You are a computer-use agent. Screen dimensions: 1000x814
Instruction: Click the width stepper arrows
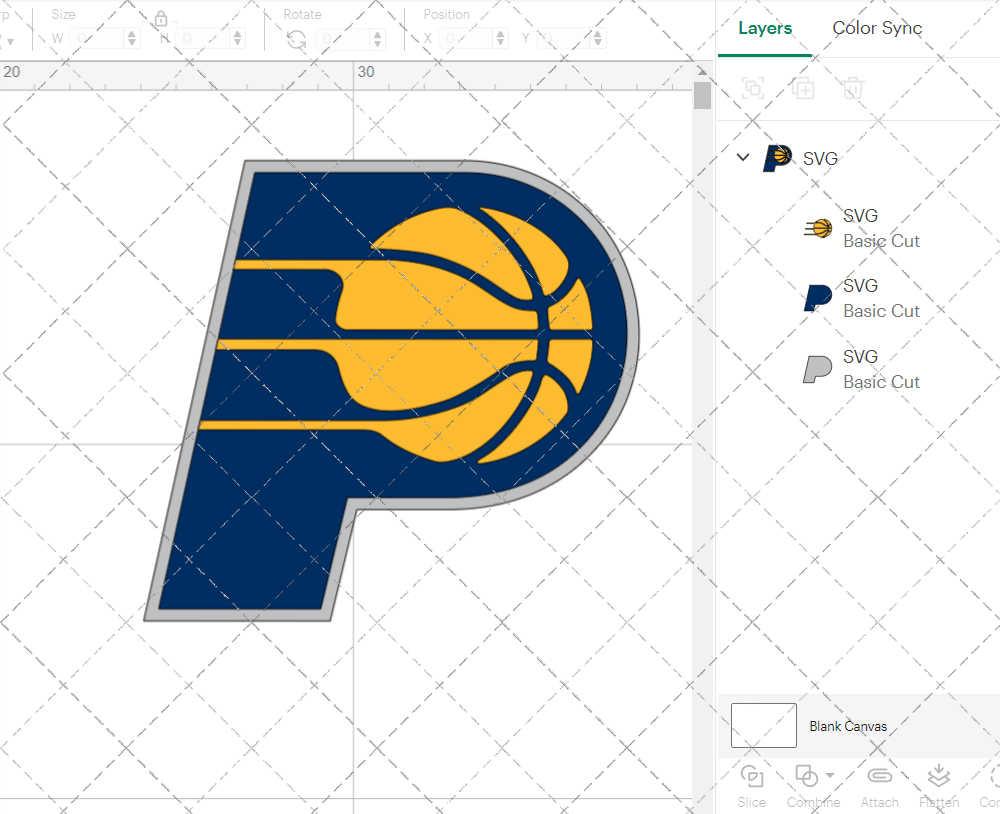[132, 38]
